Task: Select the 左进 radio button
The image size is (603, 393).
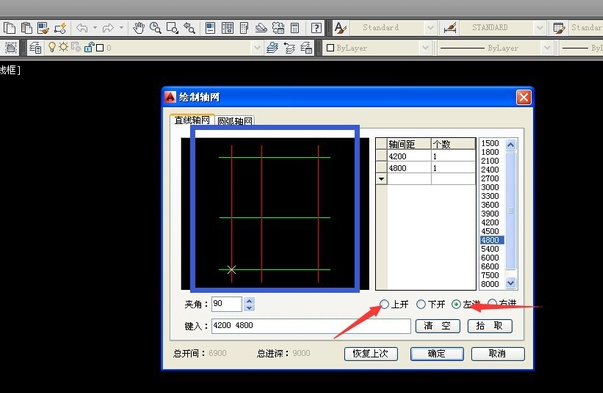Action: point(456,304)
